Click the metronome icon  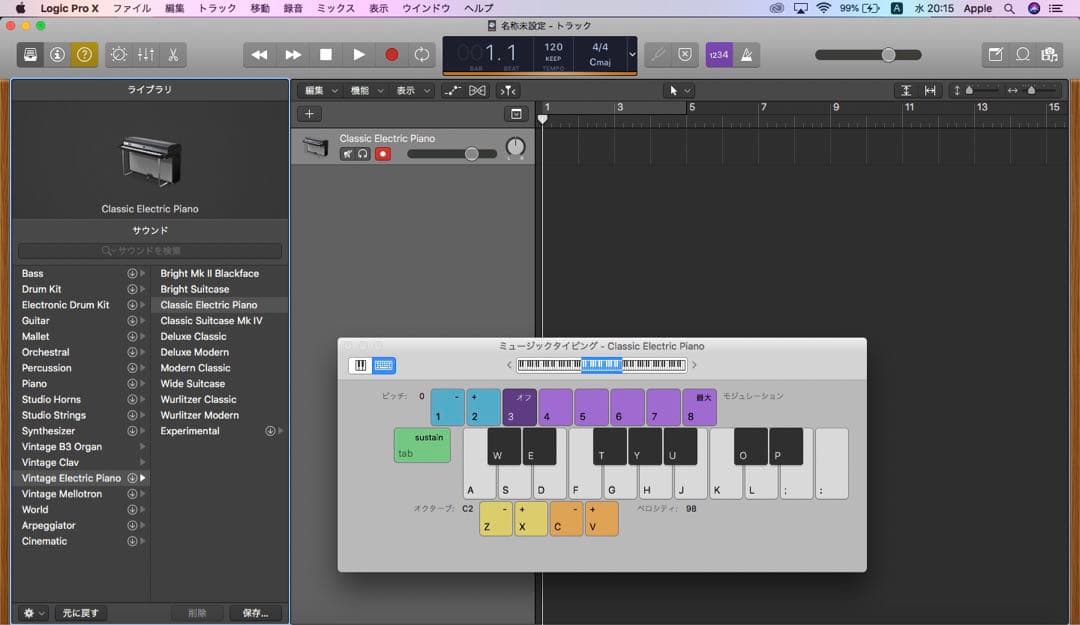coord(747,55)
